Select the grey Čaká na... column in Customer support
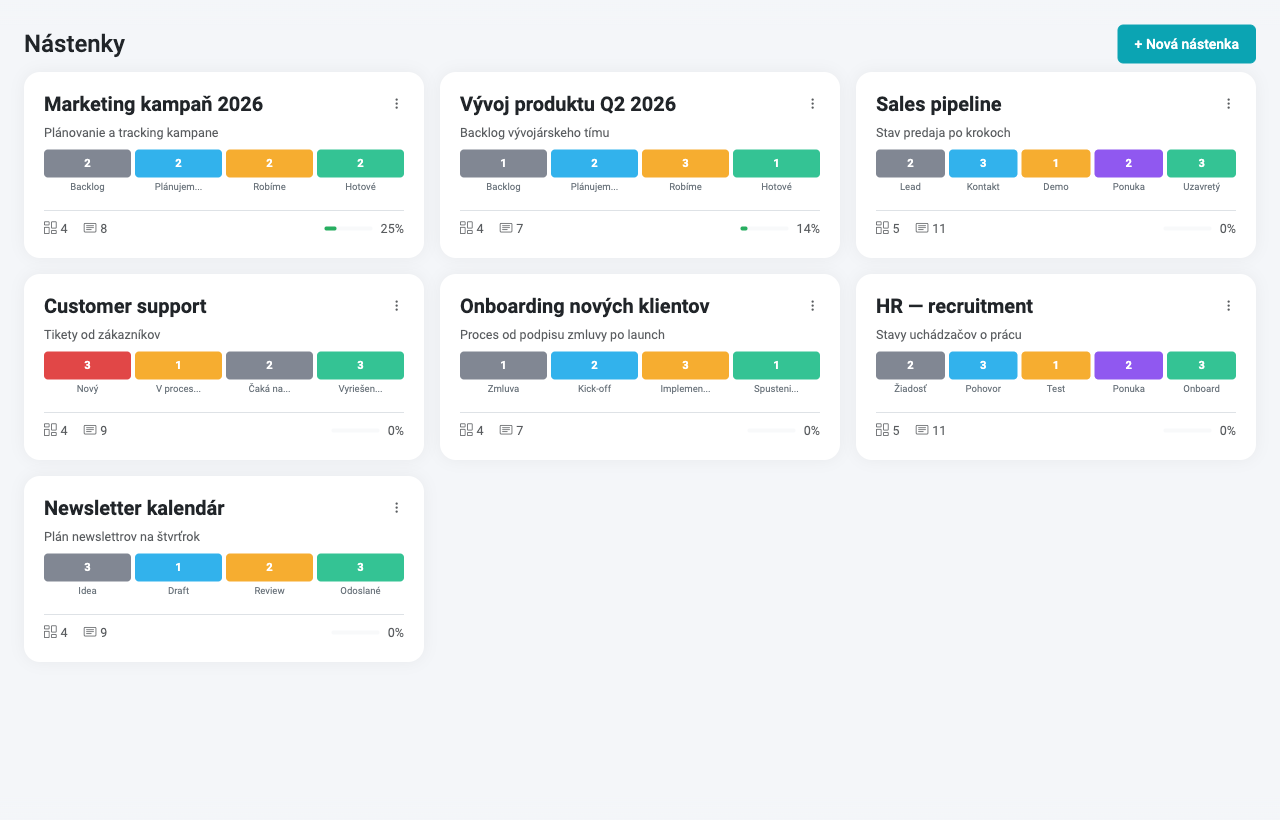Screen dimensions: 1280x820 coord(269,365)
